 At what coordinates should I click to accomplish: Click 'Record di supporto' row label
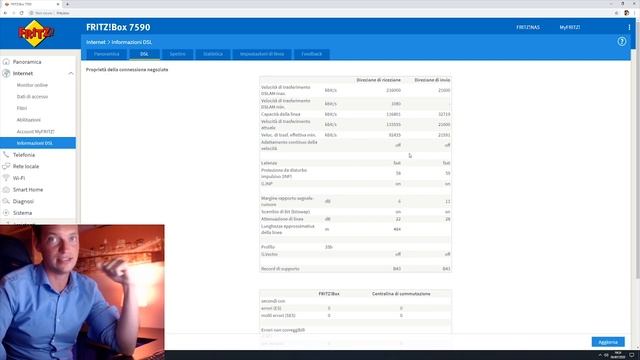click(280, 269)
